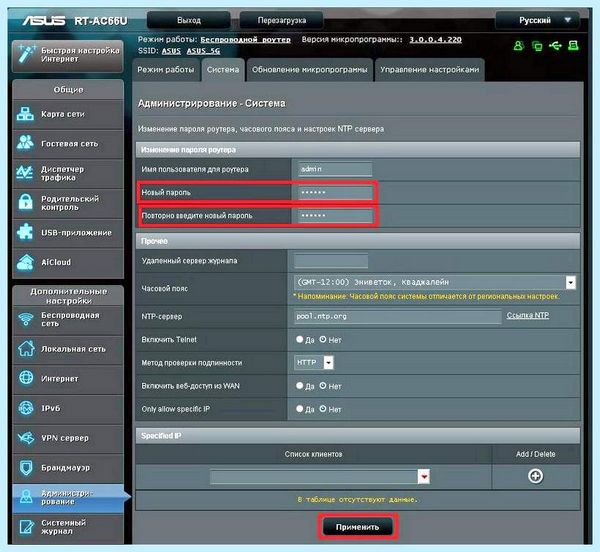The image size is (600, 552).
Task: Click the Список клиентов input field
Action: [x=314, y=477]
